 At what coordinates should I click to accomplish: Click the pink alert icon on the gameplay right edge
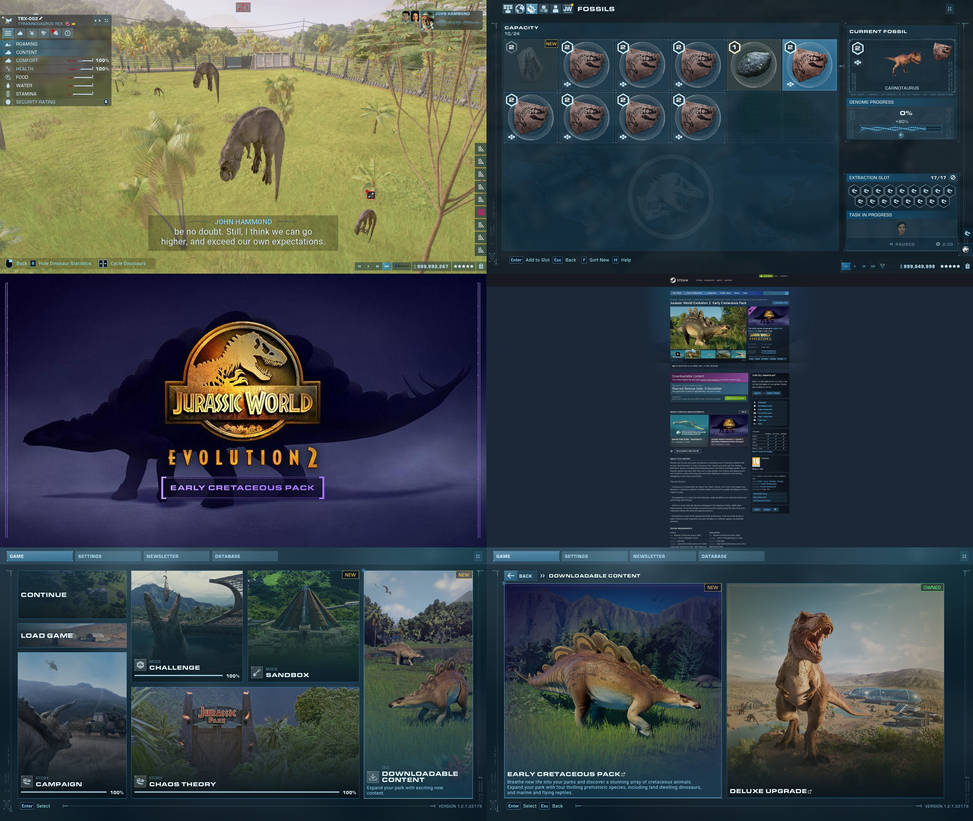[480, 212]
